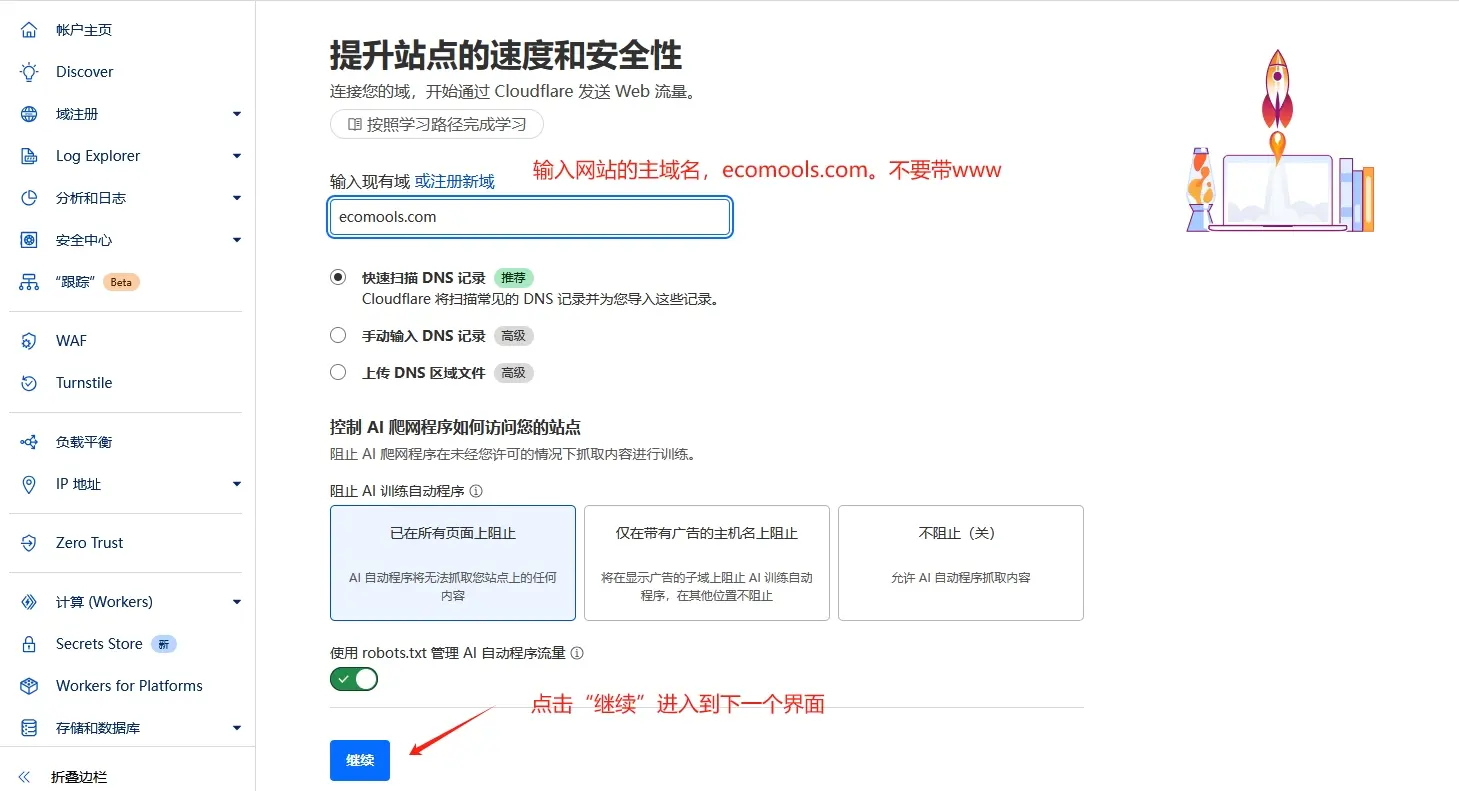Expand the 存储和数据库 submenu arrow
The width and height of the screenshot is (1459, 791).
point(237,728)
